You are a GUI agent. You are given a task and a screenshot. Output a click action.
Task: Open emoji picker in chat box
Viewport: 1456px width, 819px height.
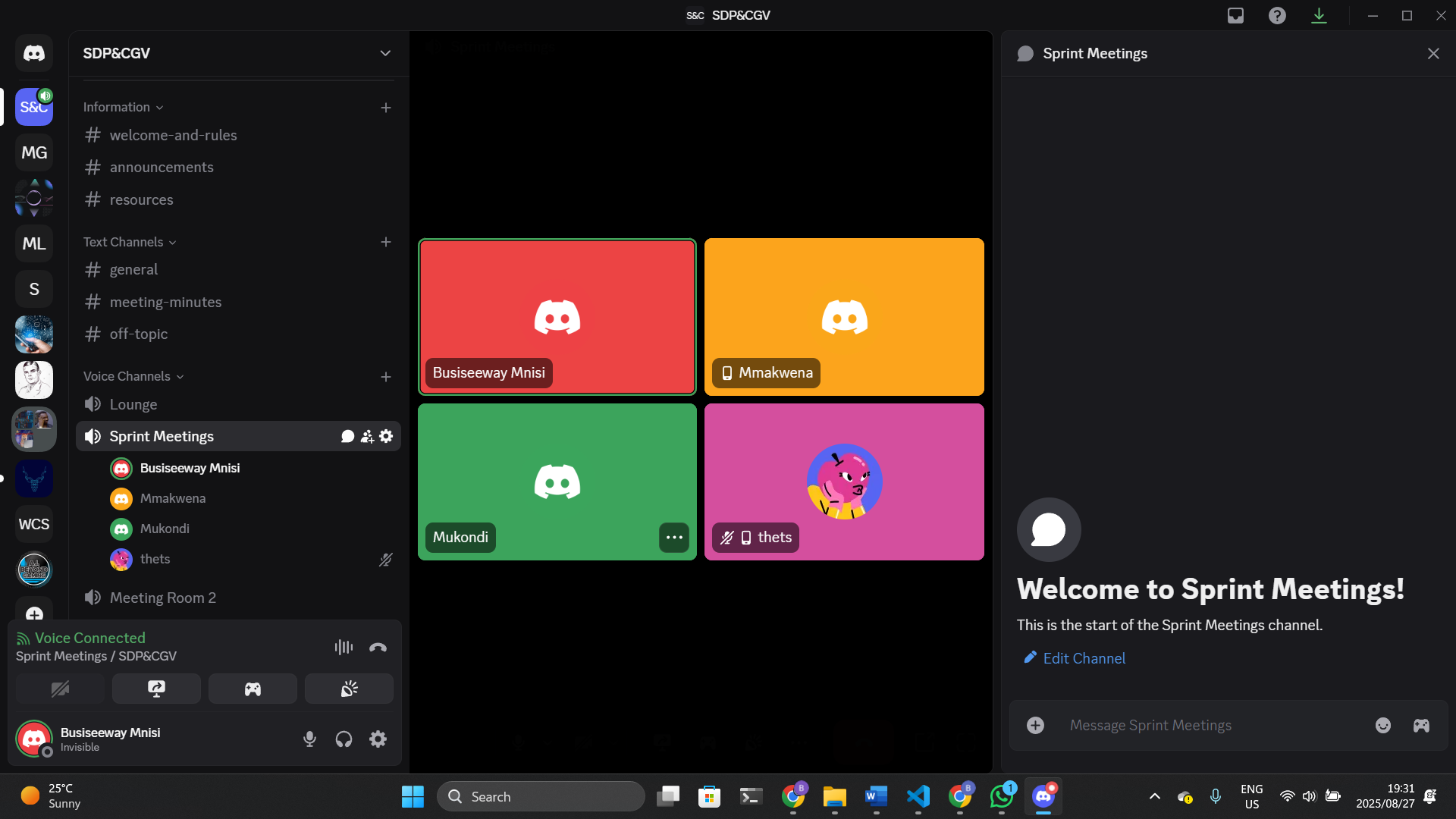1383,725
